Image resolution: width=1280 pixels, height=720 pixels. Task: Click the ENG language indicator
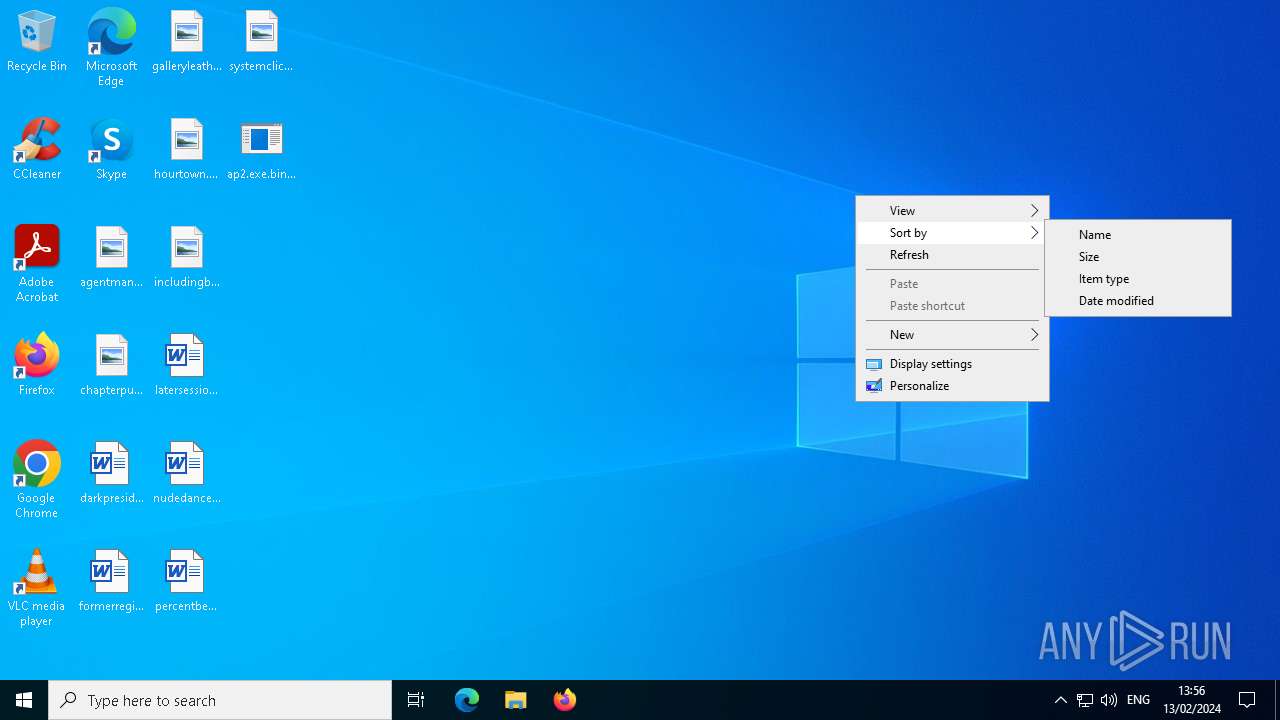pyautogui.click(x=1139, y=700)
